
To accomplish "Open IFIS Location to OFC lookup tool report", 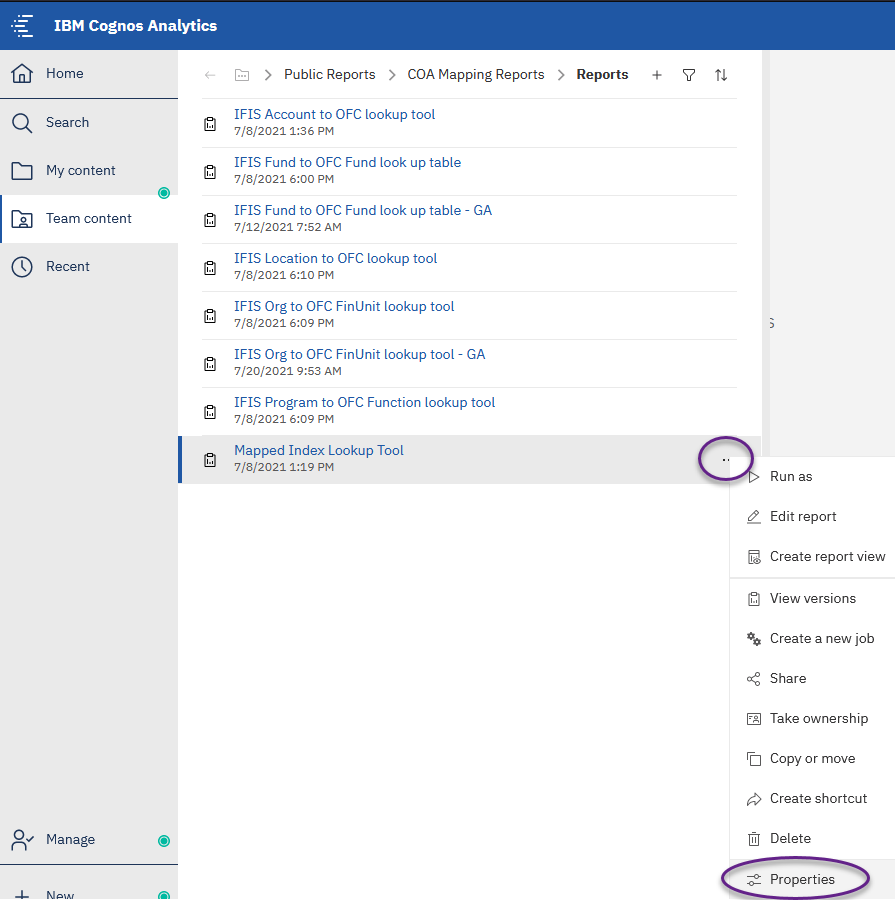I will (335, 259).
